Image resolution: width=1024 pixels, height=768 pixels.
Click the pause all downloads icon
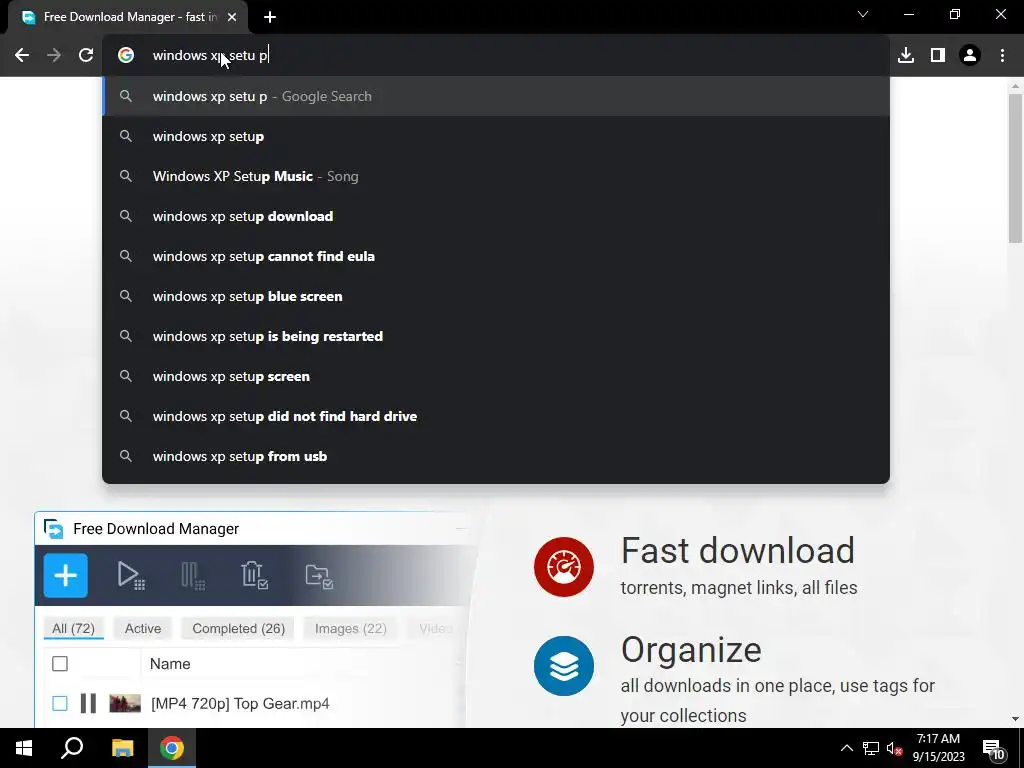click(193, 575)
